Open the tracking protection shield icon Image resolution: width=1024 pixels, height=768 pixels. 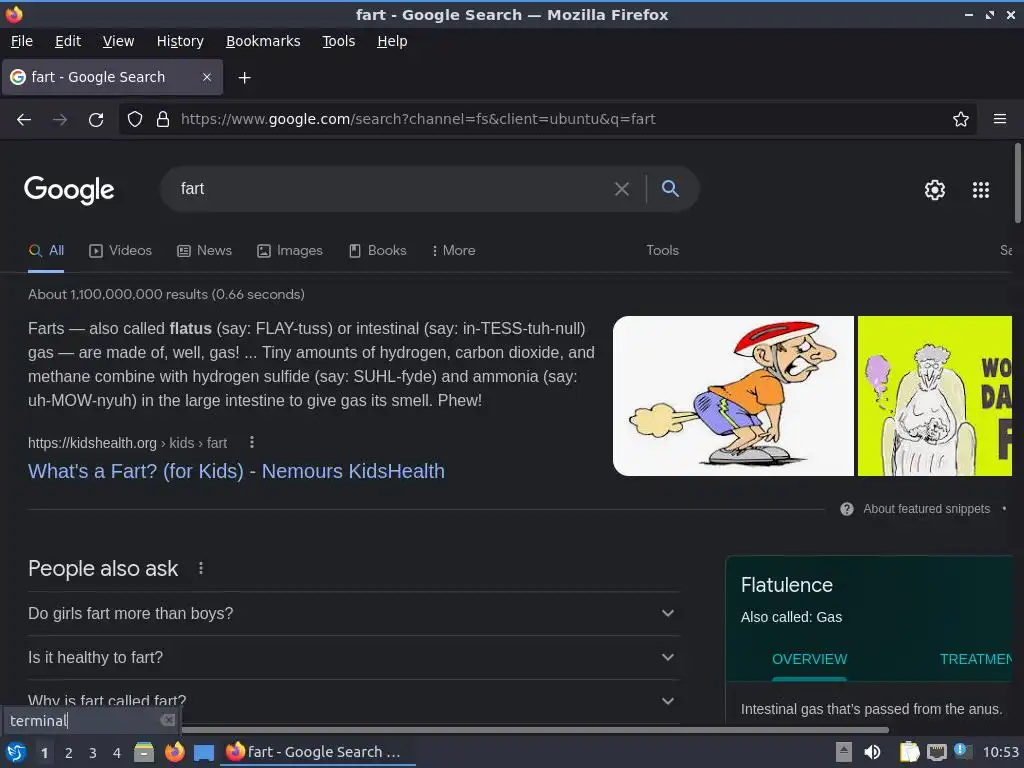(x=135, y=119)
